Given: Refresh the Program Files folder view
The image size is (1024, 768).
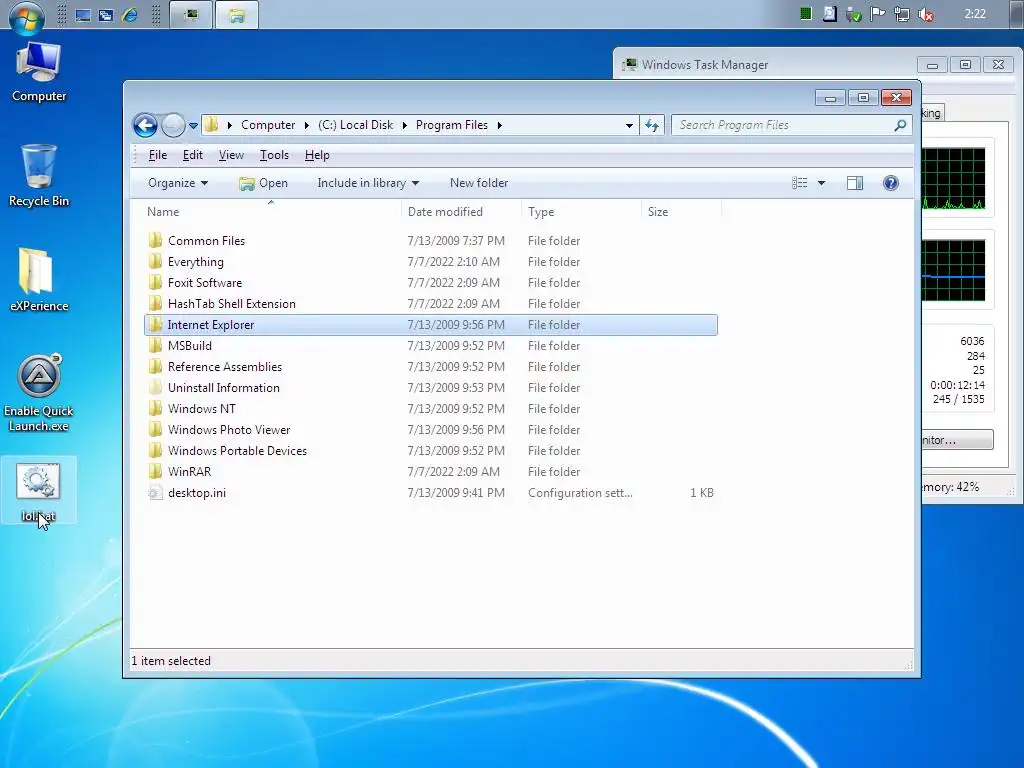Looking at the screenshot, I should pos(652,125).
